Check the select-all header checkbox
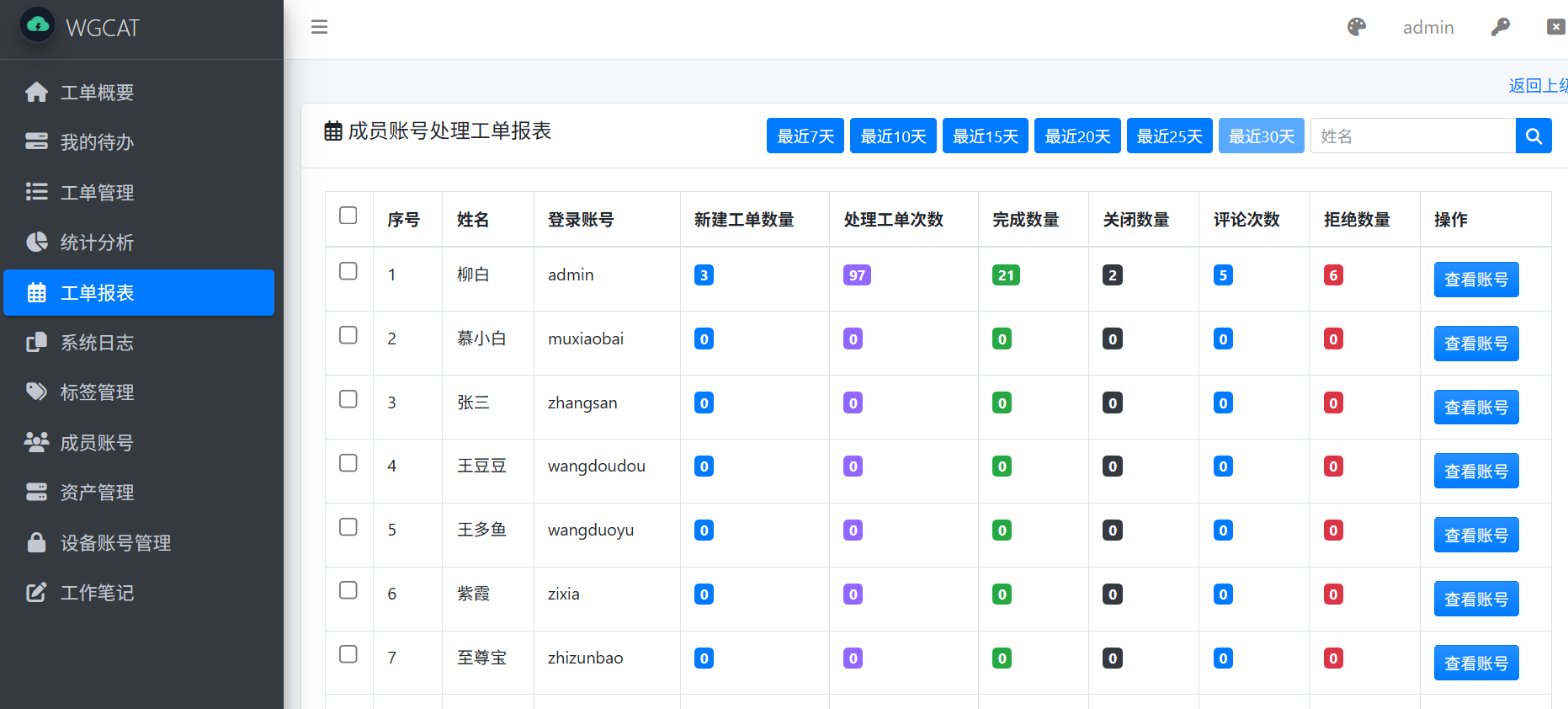Image resolution: width=1568 pixels, height=709 pixels. tap(348, 216)
